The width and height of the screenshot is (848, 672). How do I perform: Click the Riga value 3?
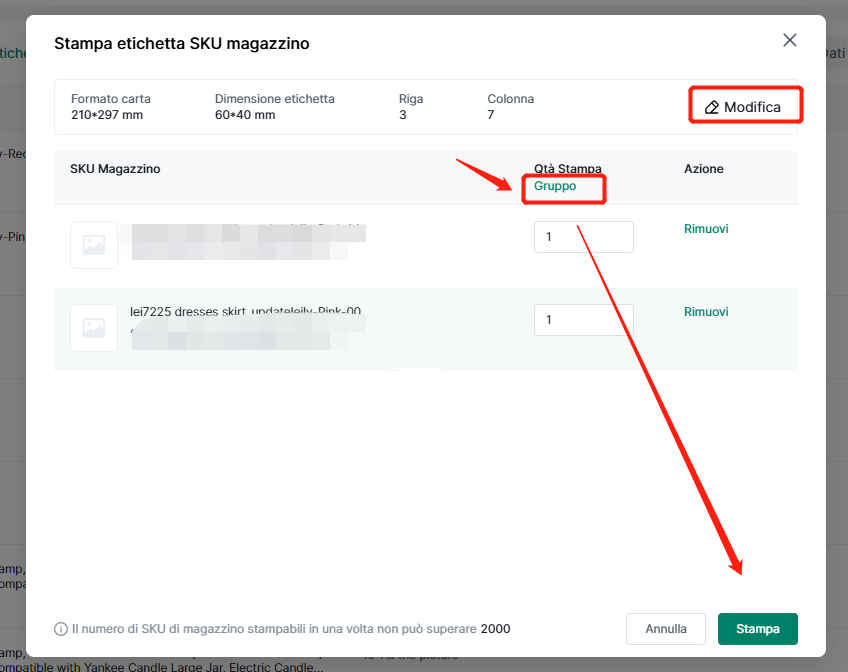402,115
